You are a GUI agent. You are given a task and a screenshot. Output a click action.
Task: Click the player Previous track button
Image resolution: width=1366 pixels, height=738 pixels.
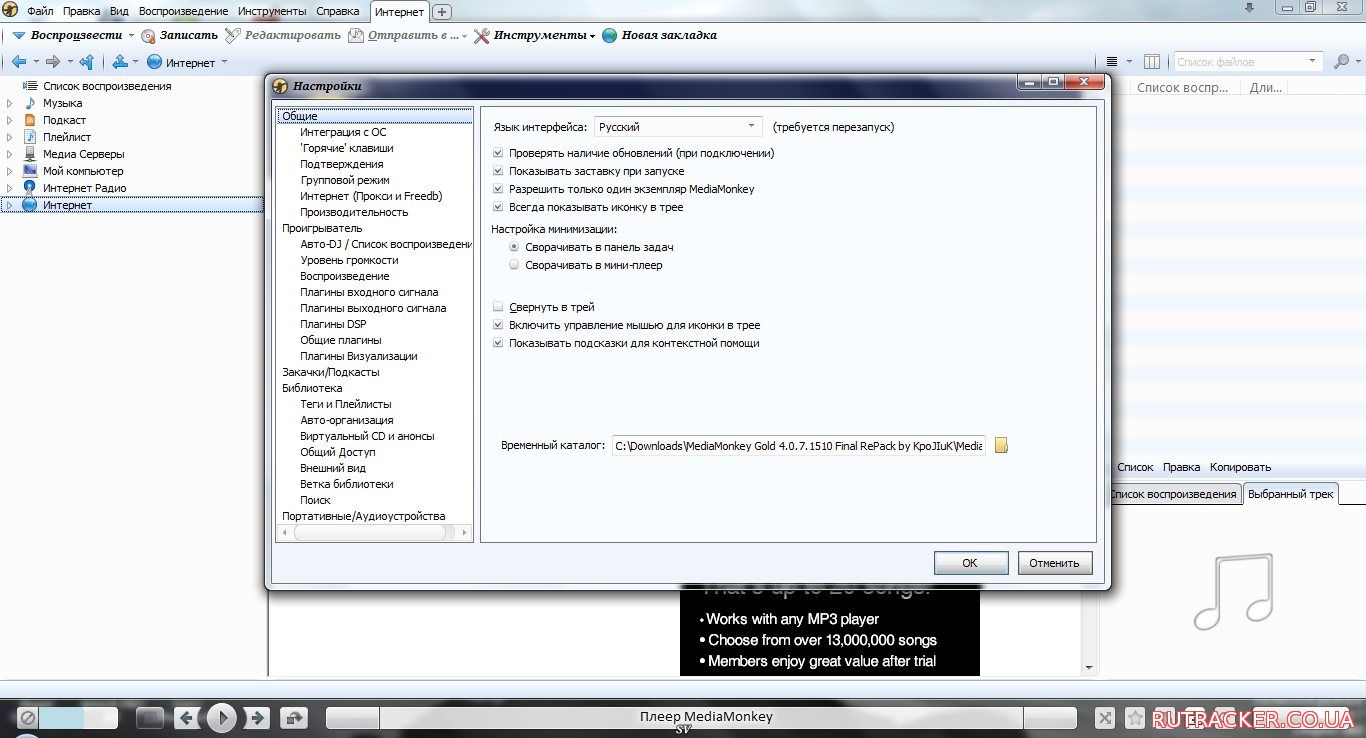(187, 717)
